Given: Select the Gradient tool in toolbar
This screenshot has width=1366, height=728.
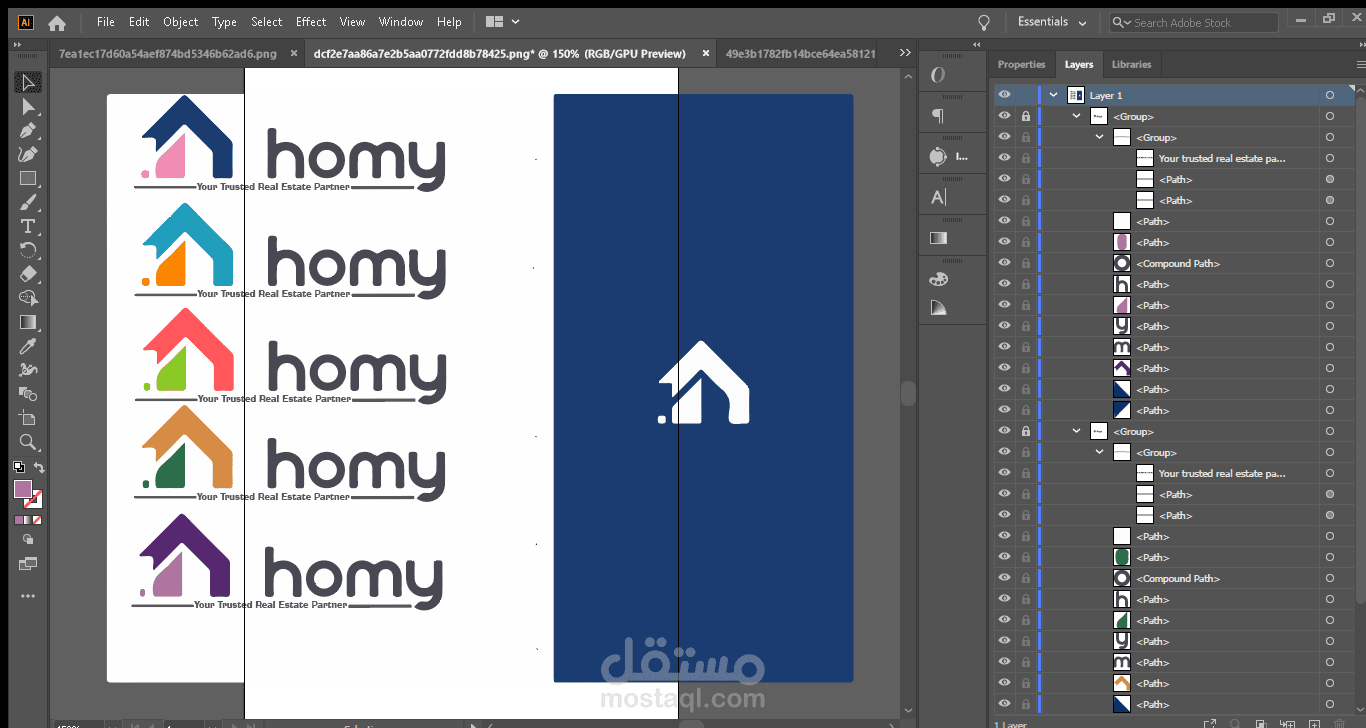Looking at the screenshot, I should [28, 323].
